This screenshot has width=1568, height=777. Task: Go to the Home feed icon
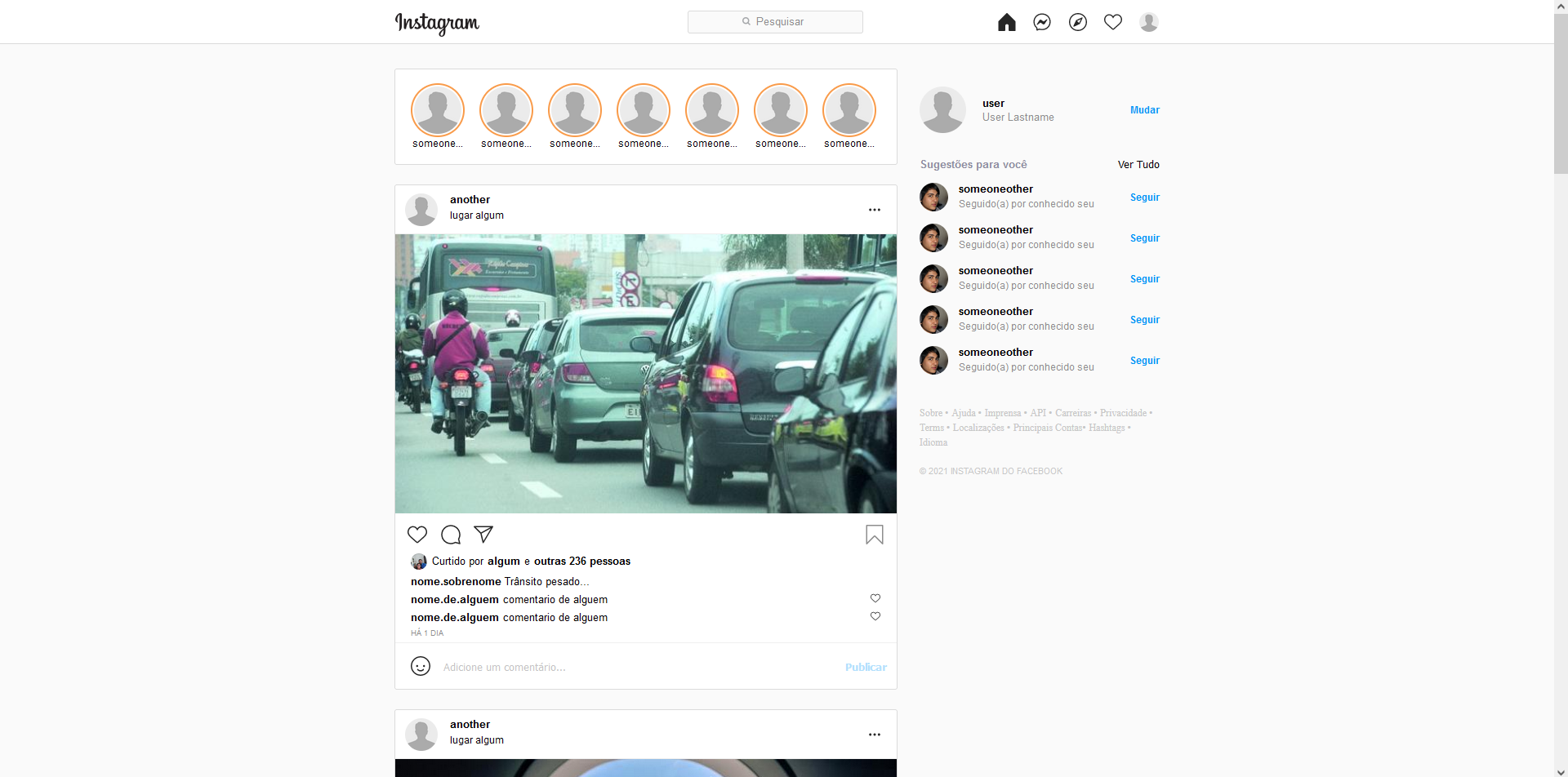click(1007, 22)
